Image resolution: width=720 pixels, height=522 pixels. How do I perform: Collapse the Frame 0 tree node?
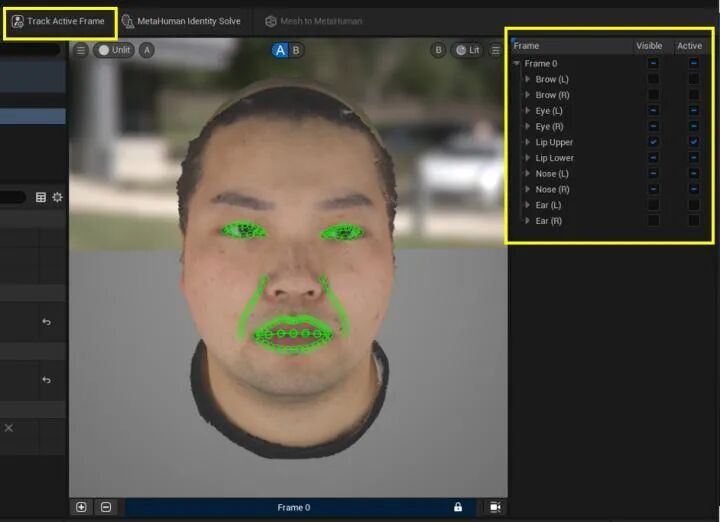point(517,63)
